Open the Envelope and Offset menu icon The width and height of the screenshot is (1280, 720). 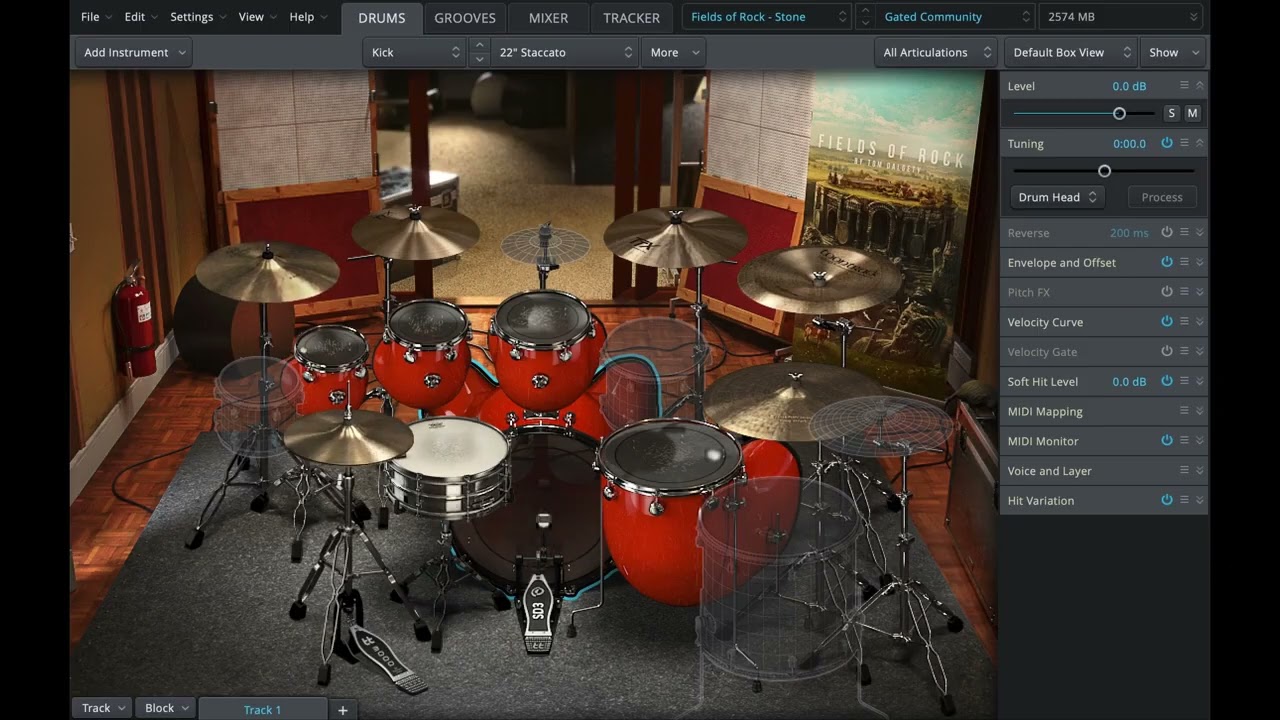coord(1184,262)
